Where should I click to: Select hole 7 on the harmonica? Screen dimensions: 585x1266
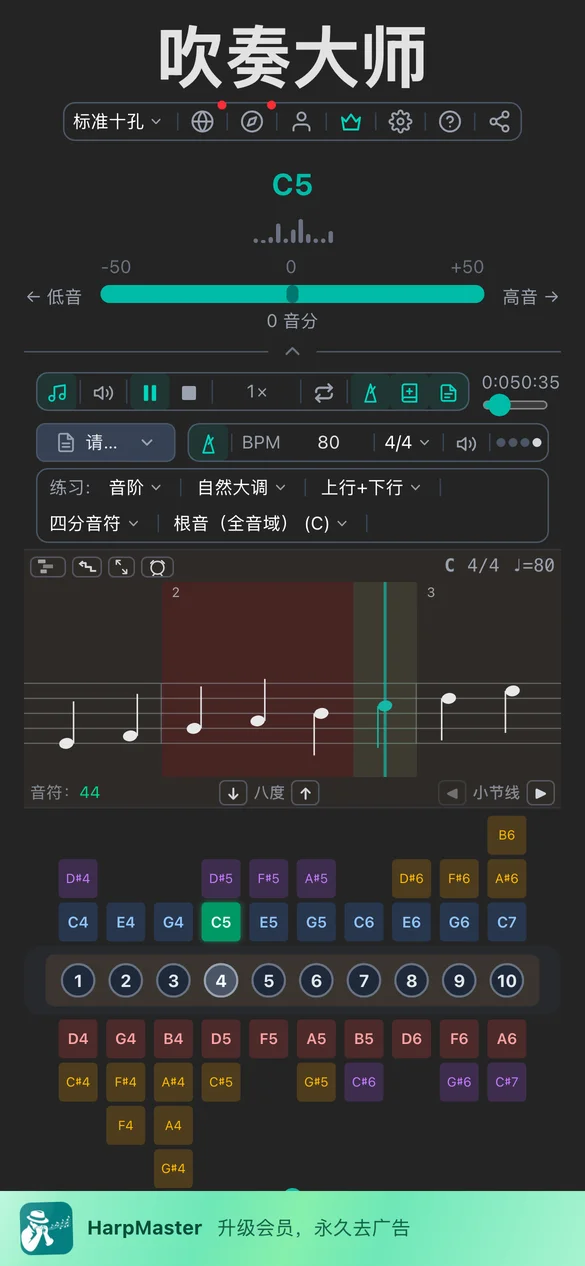point(364,981)
